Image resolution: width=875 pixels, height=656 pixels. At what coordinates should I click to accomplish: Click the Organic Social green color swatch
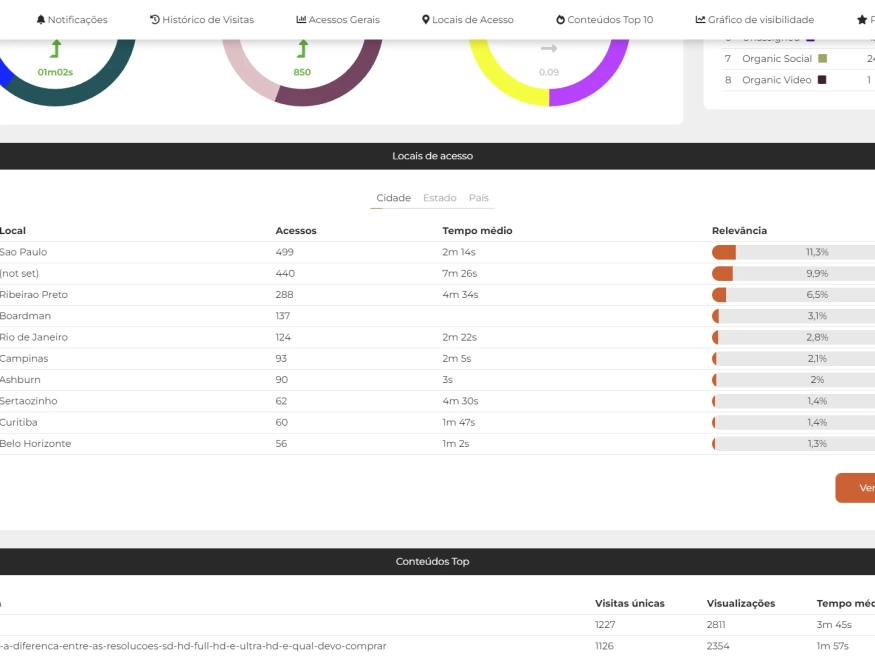[822, 59]
